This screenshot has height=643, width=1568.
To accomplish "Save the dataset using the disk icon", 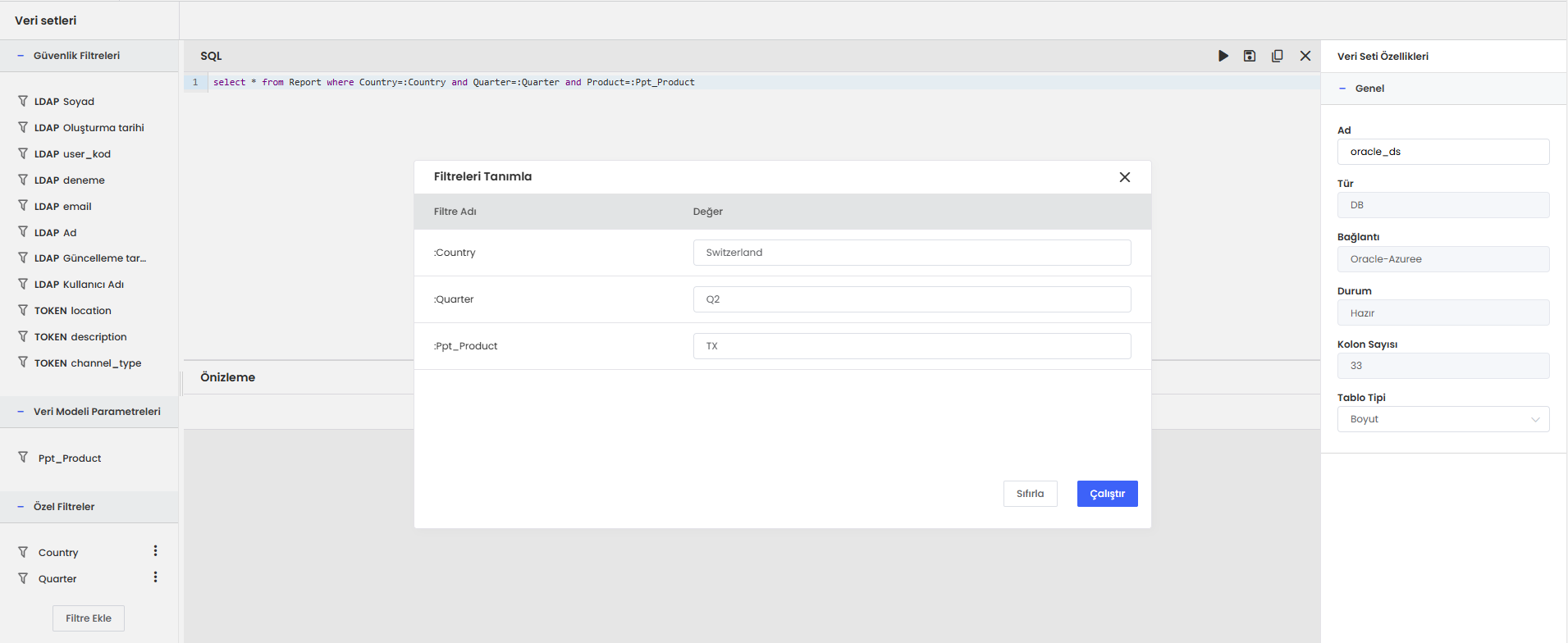I will coord(1250,56).
